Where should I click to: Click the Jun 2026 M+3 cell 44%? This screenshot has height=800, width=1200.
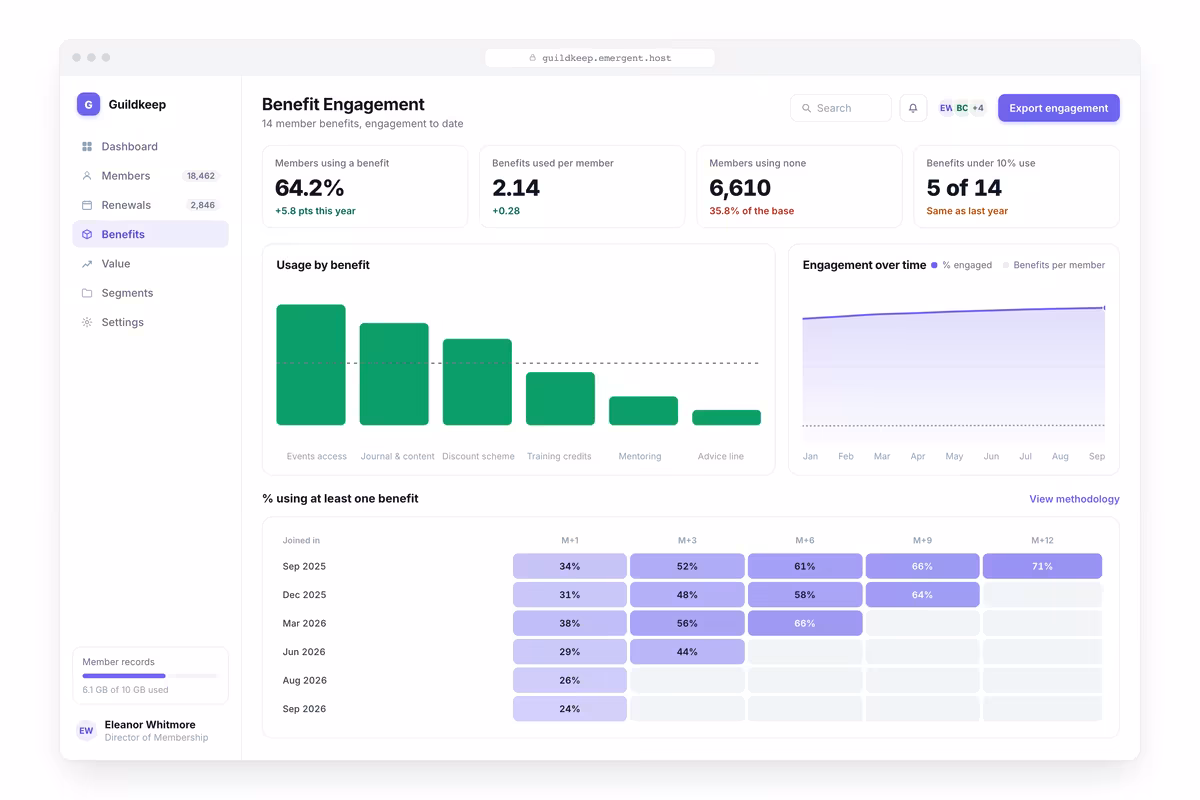click(x=687, y=652)
